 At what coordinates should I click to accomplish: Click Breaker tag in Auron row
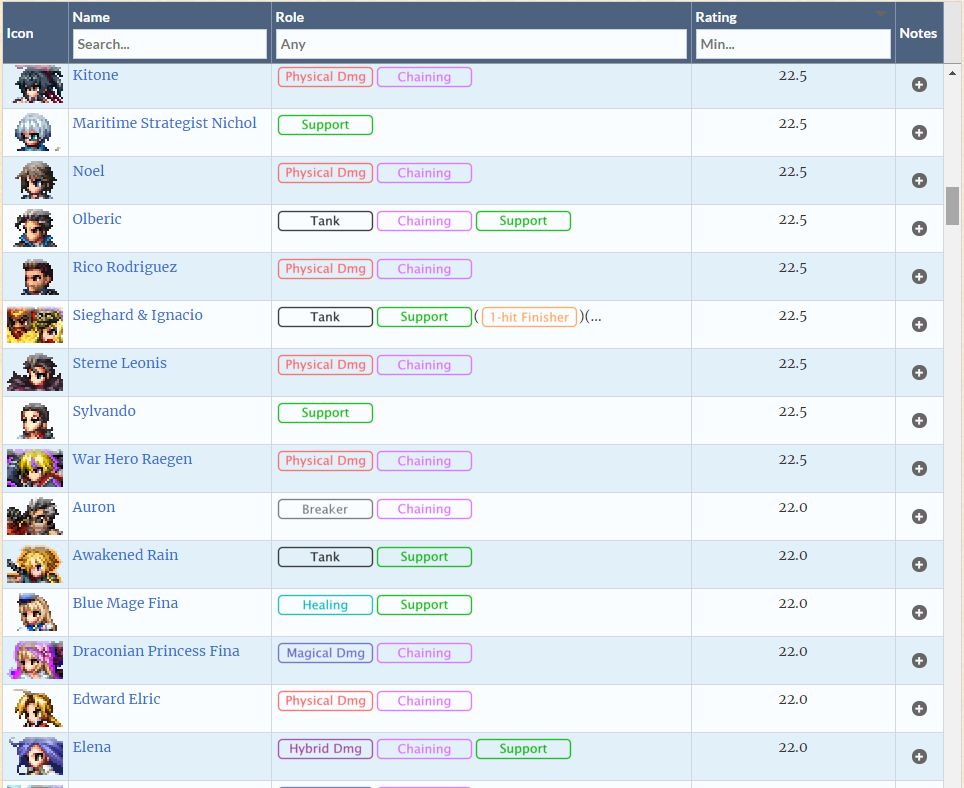click(x=325, y=509)
